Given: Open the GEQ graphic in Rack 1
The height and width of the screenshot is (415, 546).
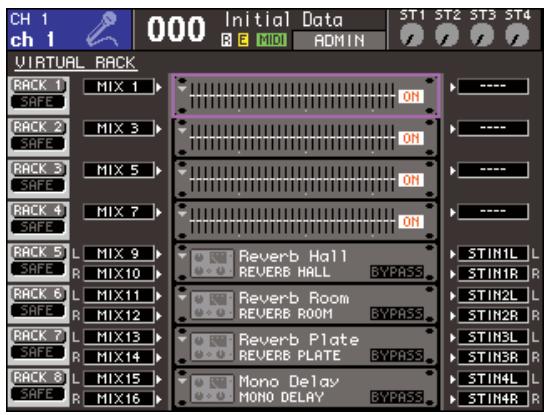Looking at the screenshot, I should [x=292, y=96].
